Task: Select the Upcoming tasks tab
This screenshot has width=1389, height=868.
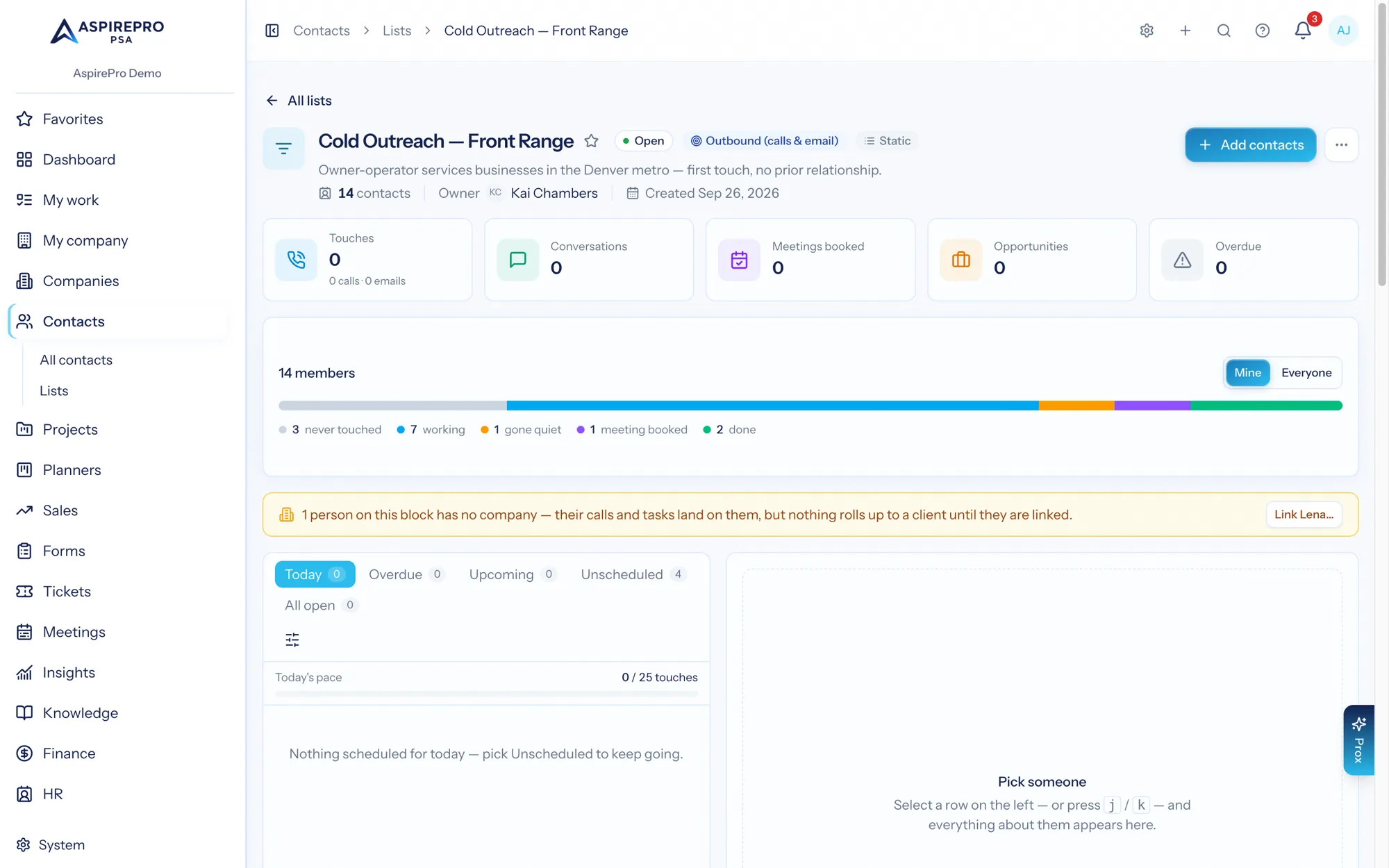Action: 513,574
